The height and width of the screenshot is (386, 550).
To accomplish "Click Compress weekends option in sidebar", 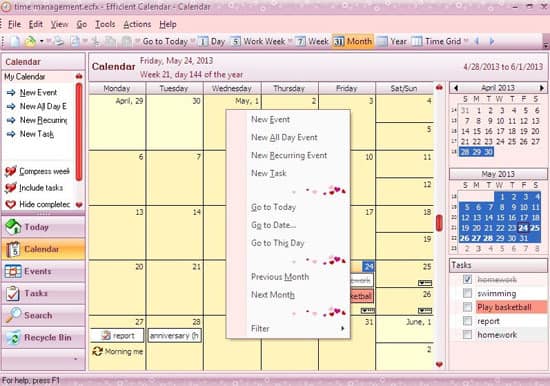I will (x=44, y=171).
